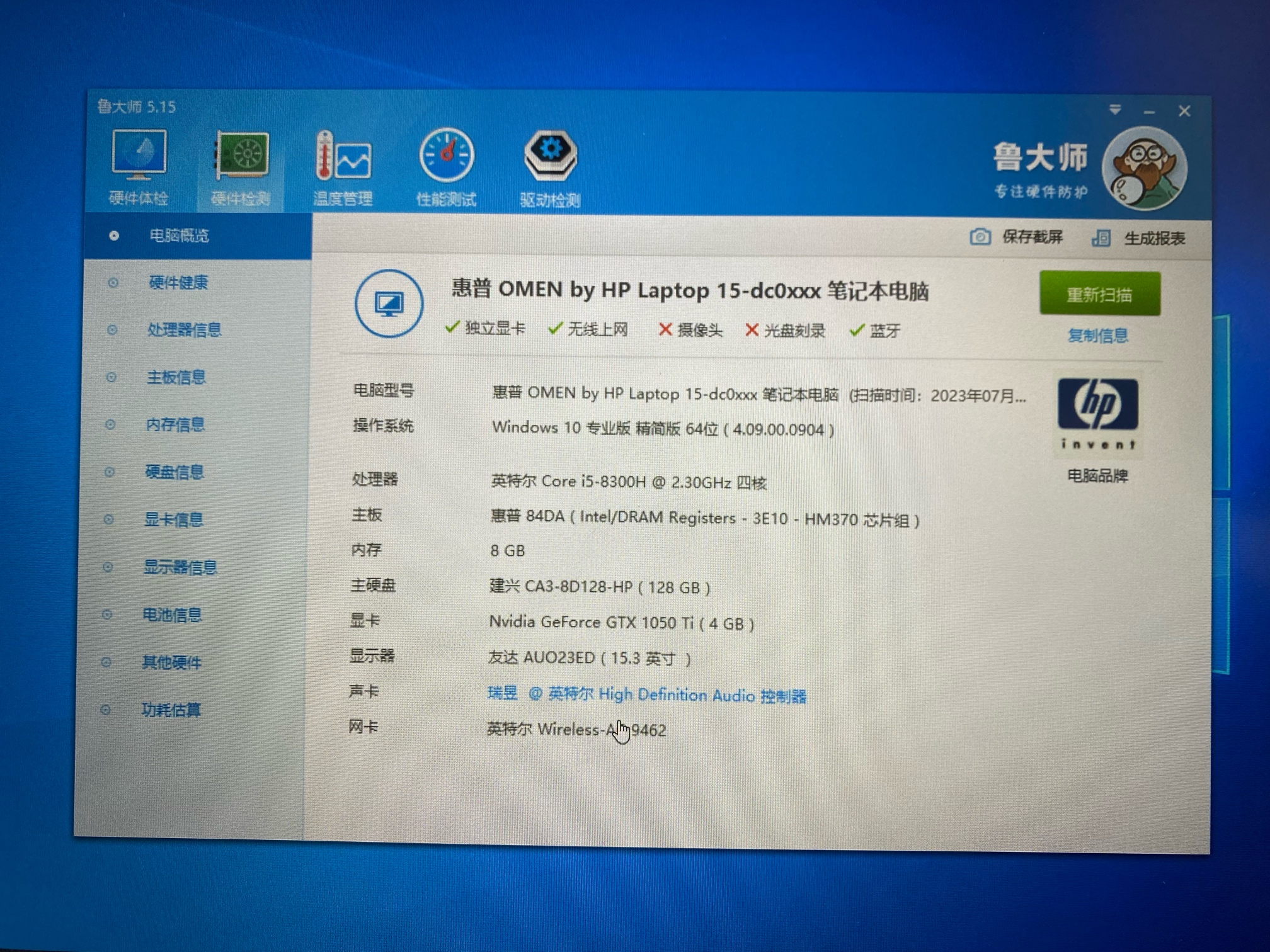The image size is (1270, 952).
Task: Open the 性能测试 performance test gauge icon
Action: (x=447, y=155)
